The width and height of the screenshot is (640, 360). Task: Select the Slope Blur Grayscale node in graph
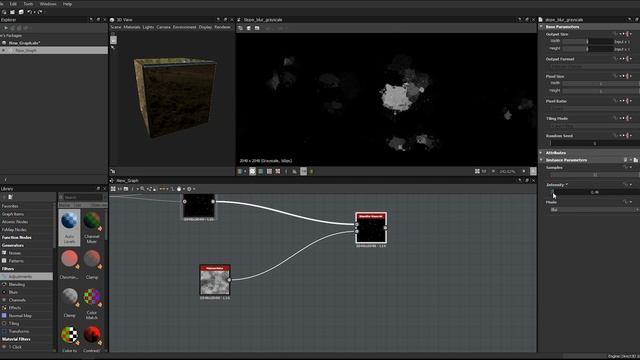[x=371, y=228]
